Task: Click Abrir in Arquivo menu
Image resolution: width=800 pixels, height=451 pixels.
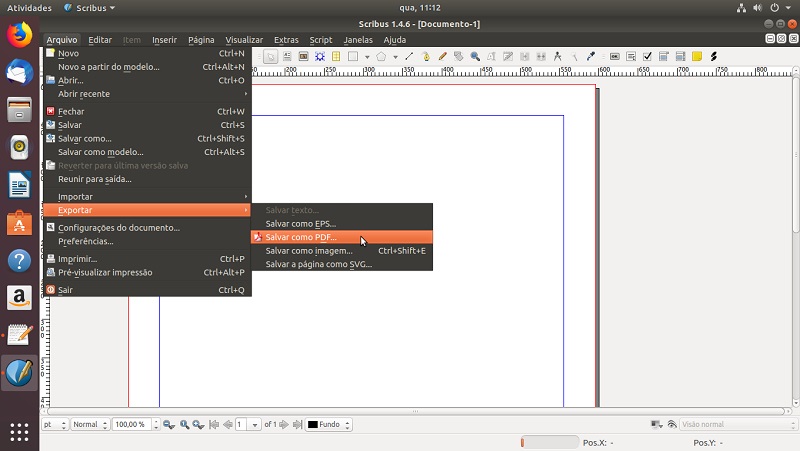Action: 147,80
